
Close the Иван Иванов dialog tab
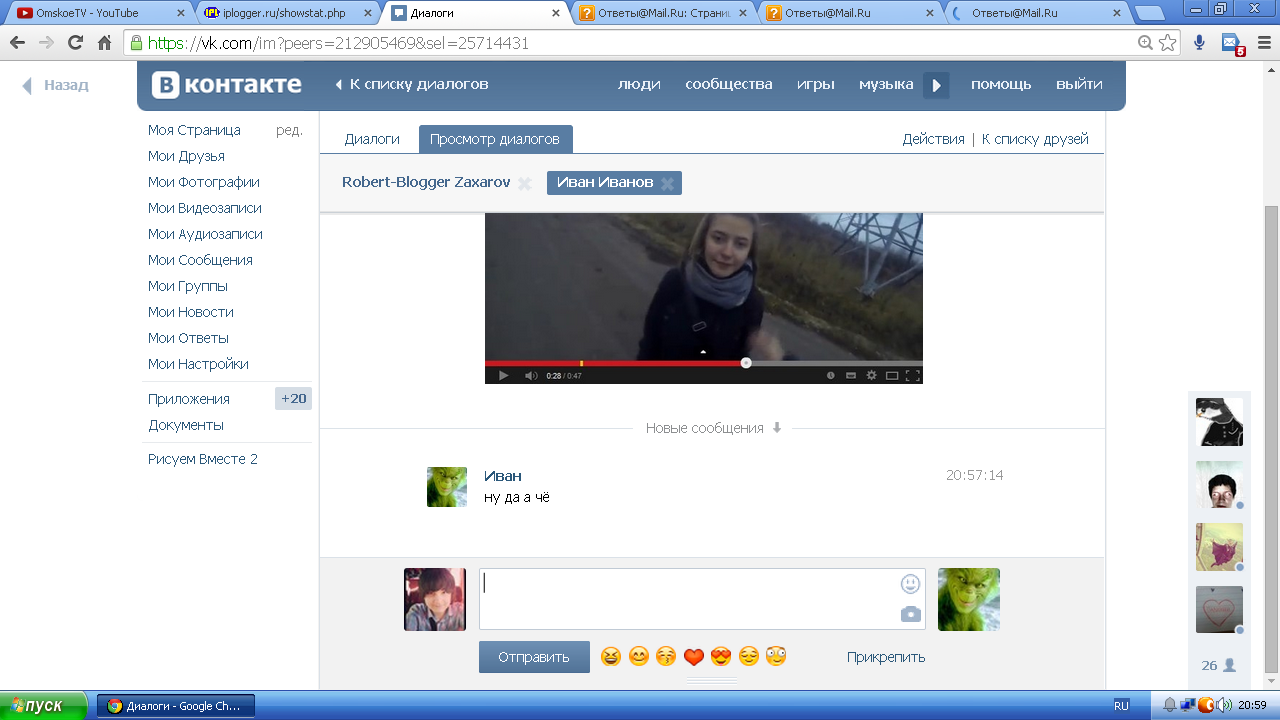pyautogui.click(x=667, y=183)
